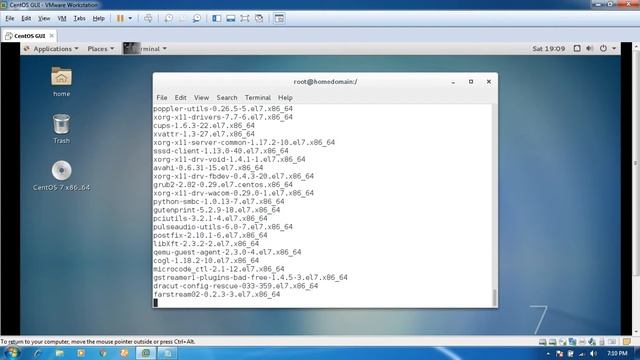Screen dimensions: 640x360
Task: Open the VMware Help menu
Action: tap(98, 18)
